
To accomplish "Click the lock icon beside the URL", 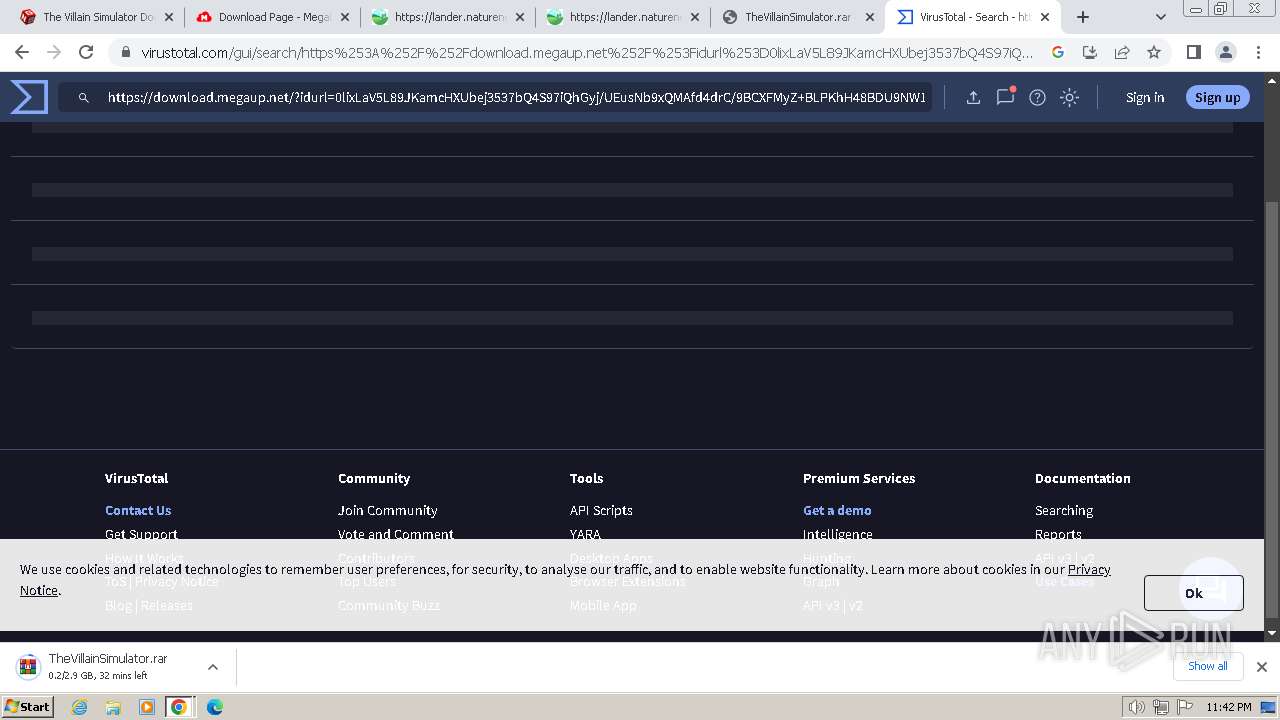I will click(124, 52).
